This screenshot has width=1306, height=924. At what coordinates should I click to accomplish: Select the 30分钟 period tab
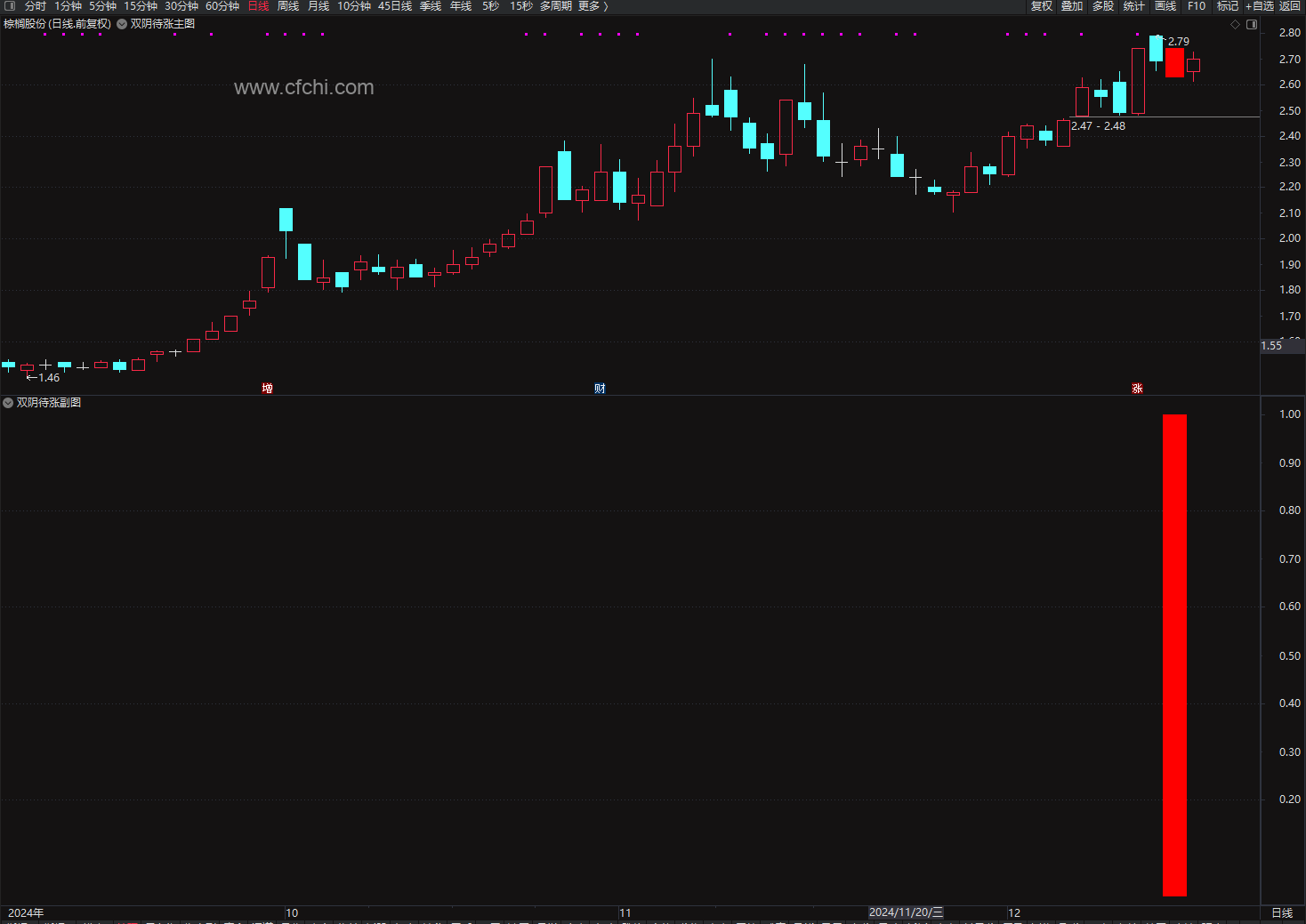(181, 6)
